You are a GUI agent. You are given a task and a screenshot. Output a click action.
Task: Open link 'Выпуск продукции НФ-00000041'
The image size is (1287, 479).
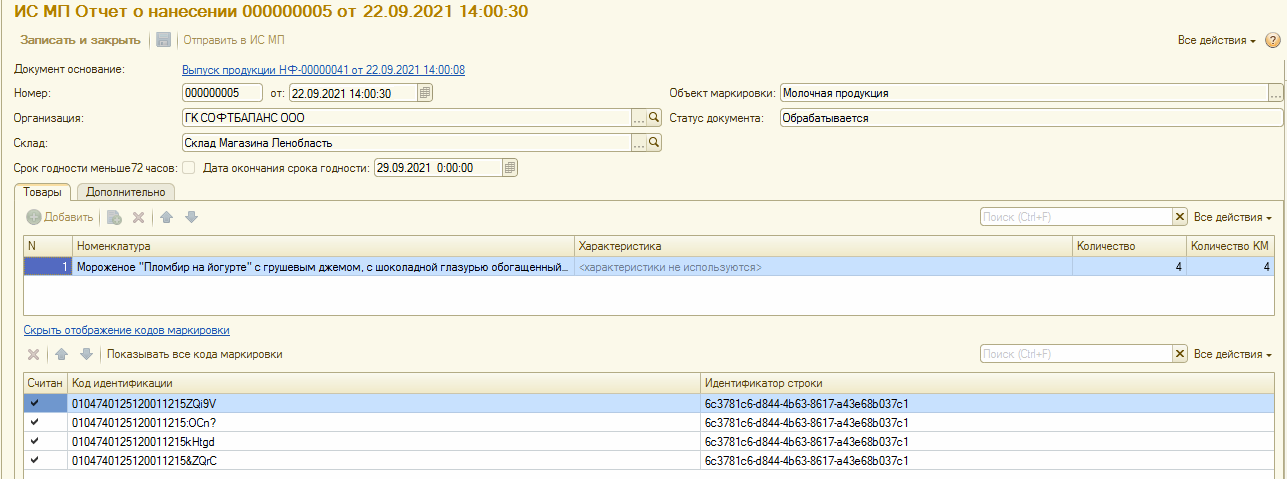(x=322, y=69)
